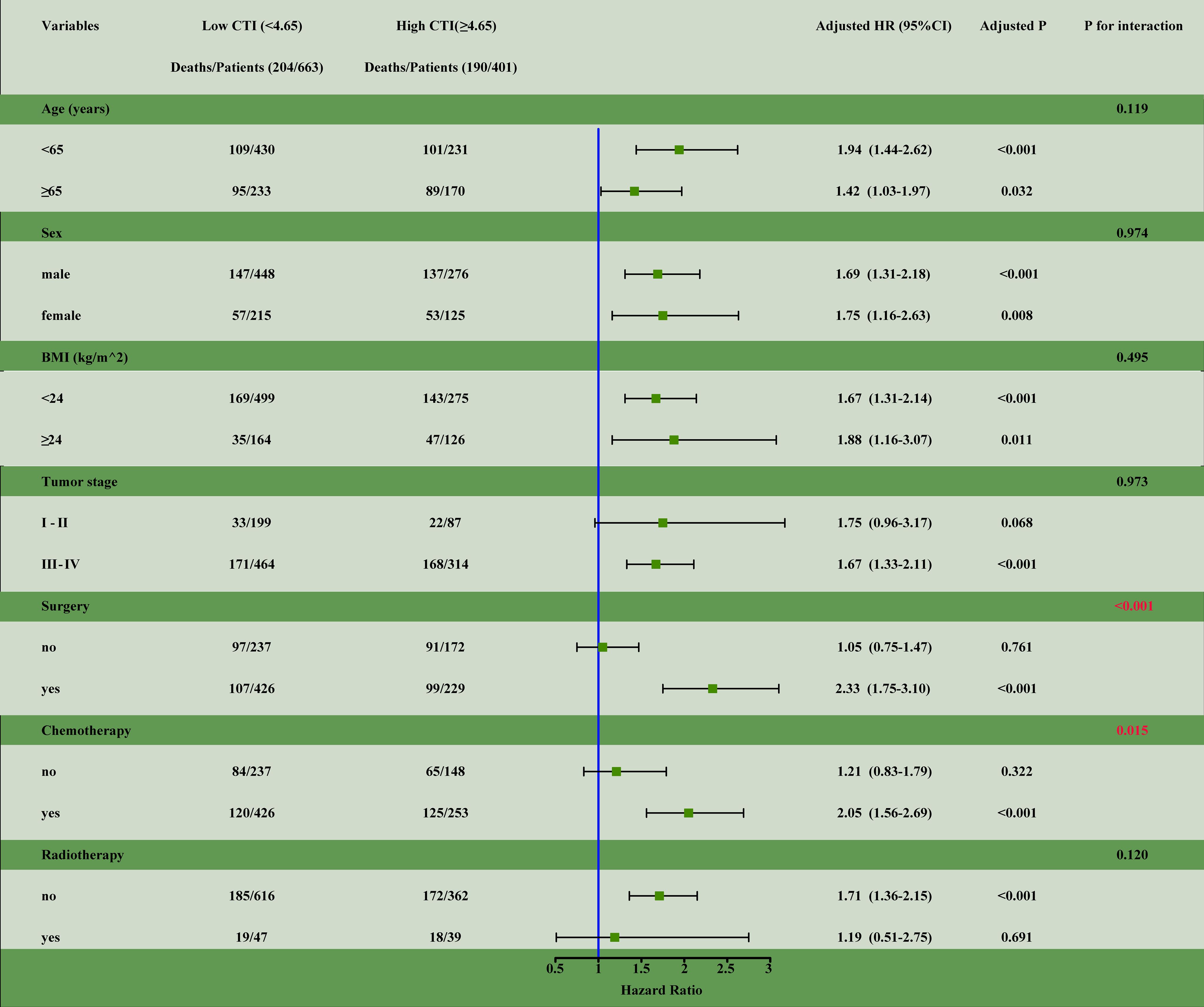
Task: Click "Adjusted HR (95%CI)" column header
Action: coord(883,26)
